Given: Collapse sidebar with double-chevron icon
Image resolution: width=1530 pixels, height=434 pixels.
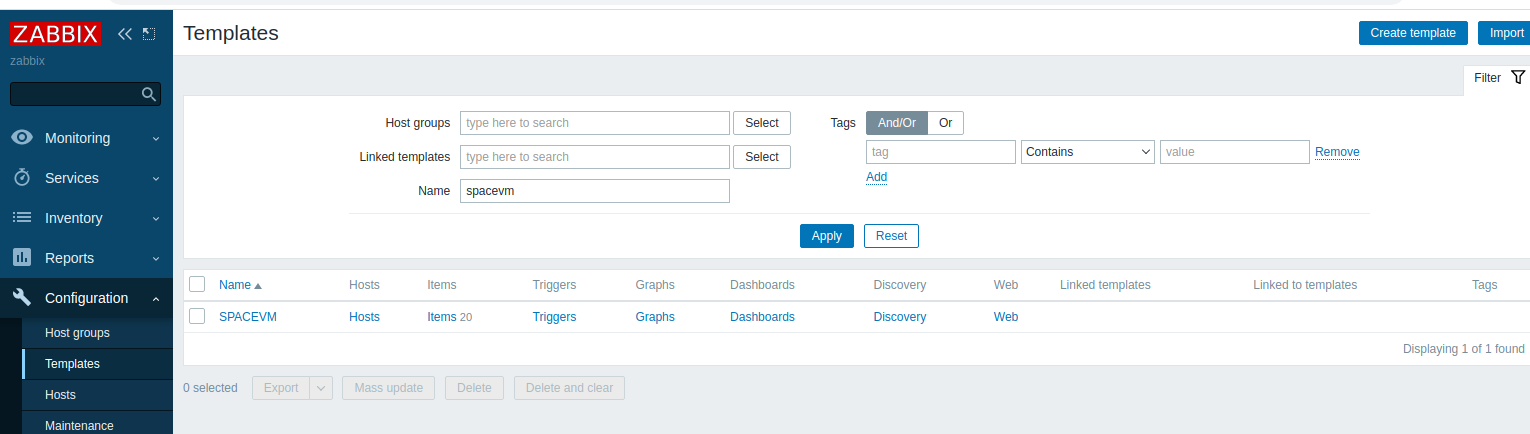Looking at the screenshot, I should (x=125, y=34).
